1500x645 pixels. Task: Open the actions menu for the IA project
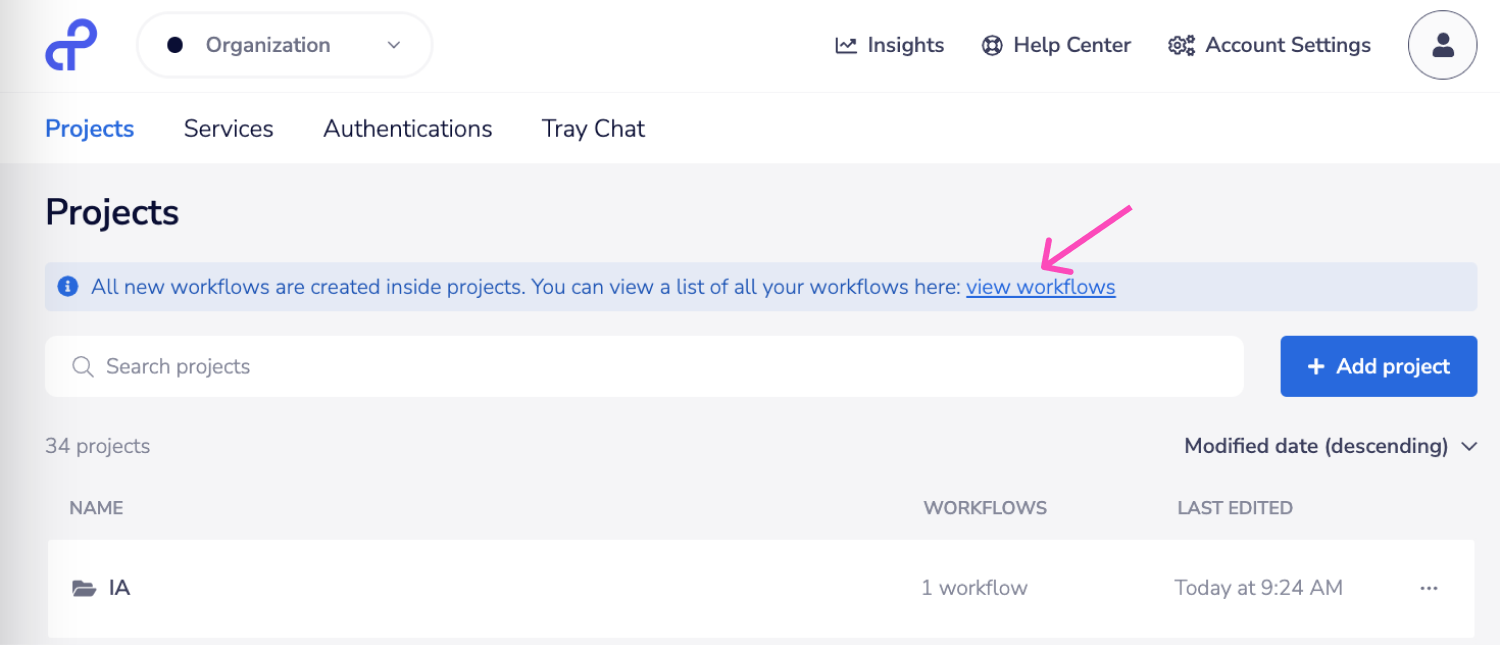[x=1429, y=588]
